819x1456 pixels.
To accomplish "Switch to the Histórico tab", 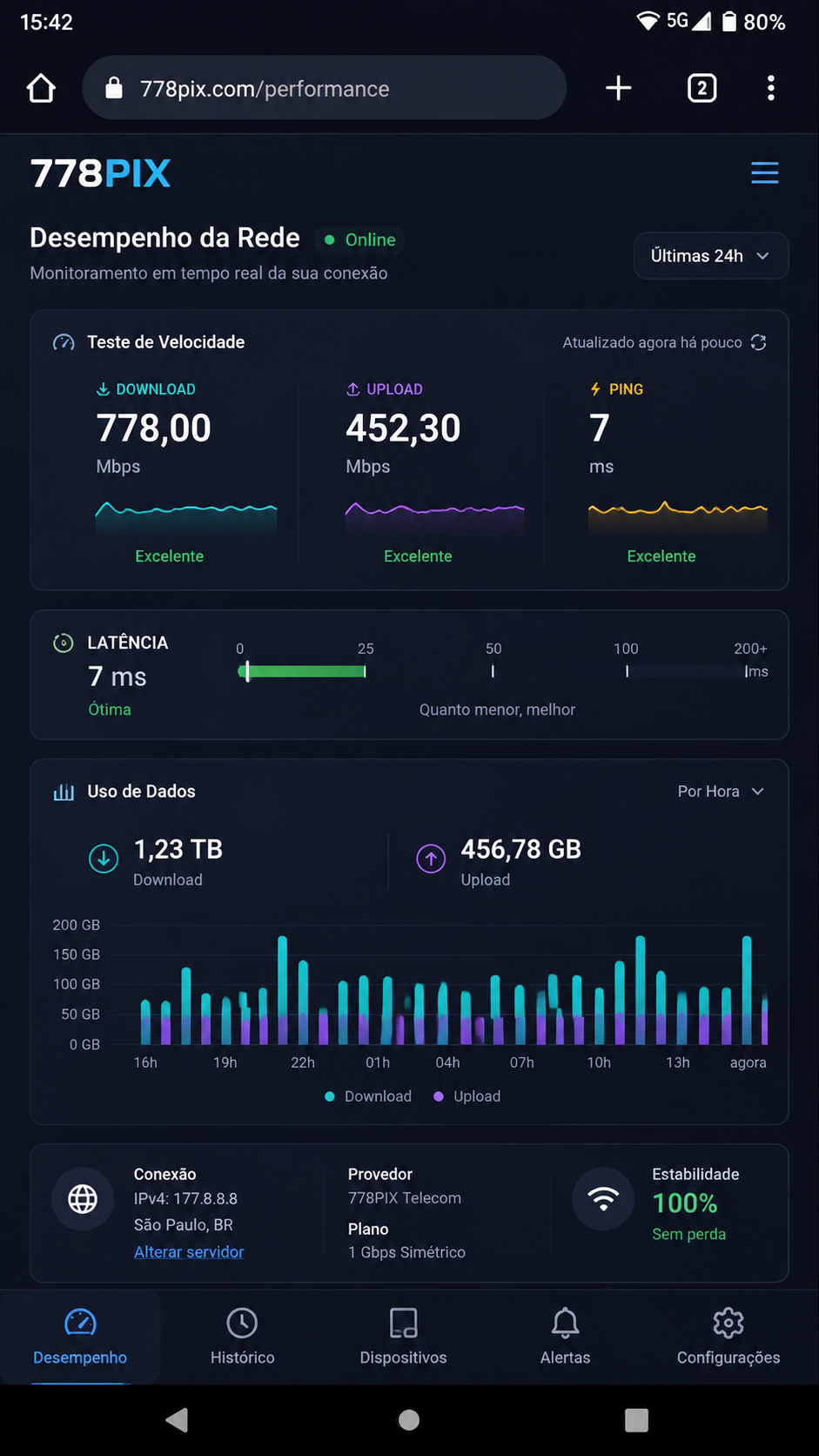I will point(242,1337).
